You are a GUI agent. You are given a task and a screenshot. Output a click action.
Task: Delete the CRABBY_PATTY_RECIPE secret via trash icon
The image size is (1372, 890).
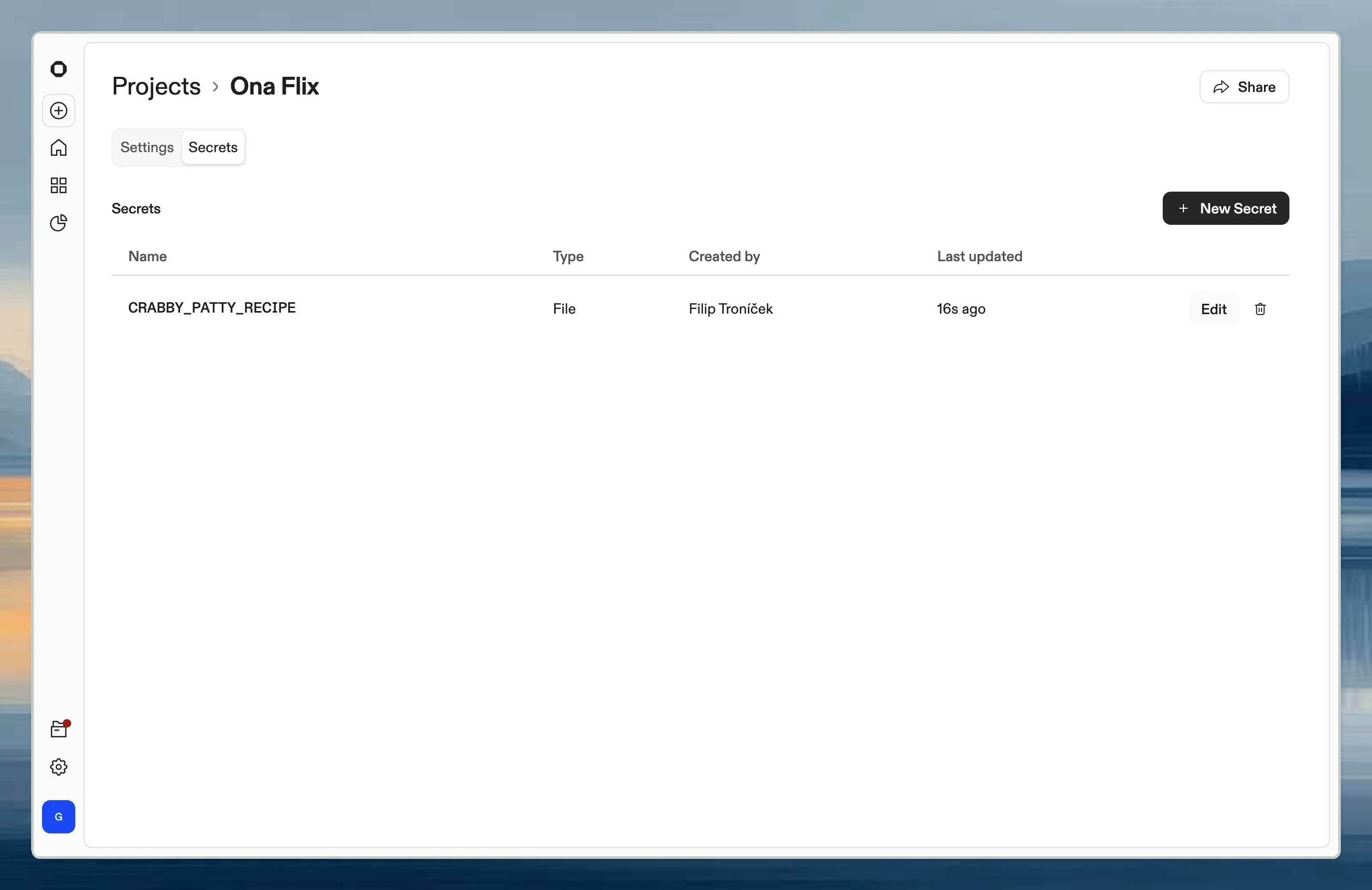tap(1260, 309)
